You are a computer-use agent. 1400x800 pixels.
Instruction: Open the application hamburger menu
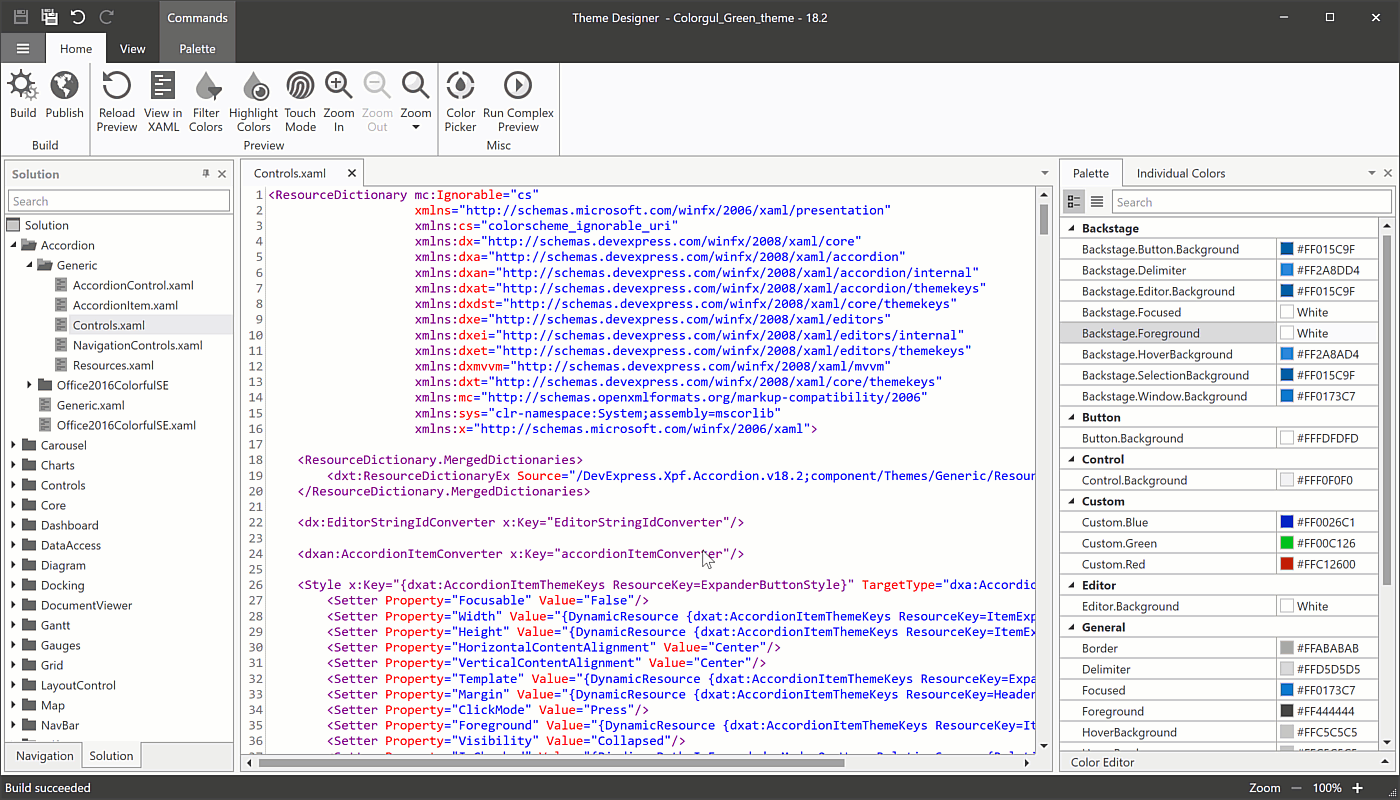pos(22,47)
